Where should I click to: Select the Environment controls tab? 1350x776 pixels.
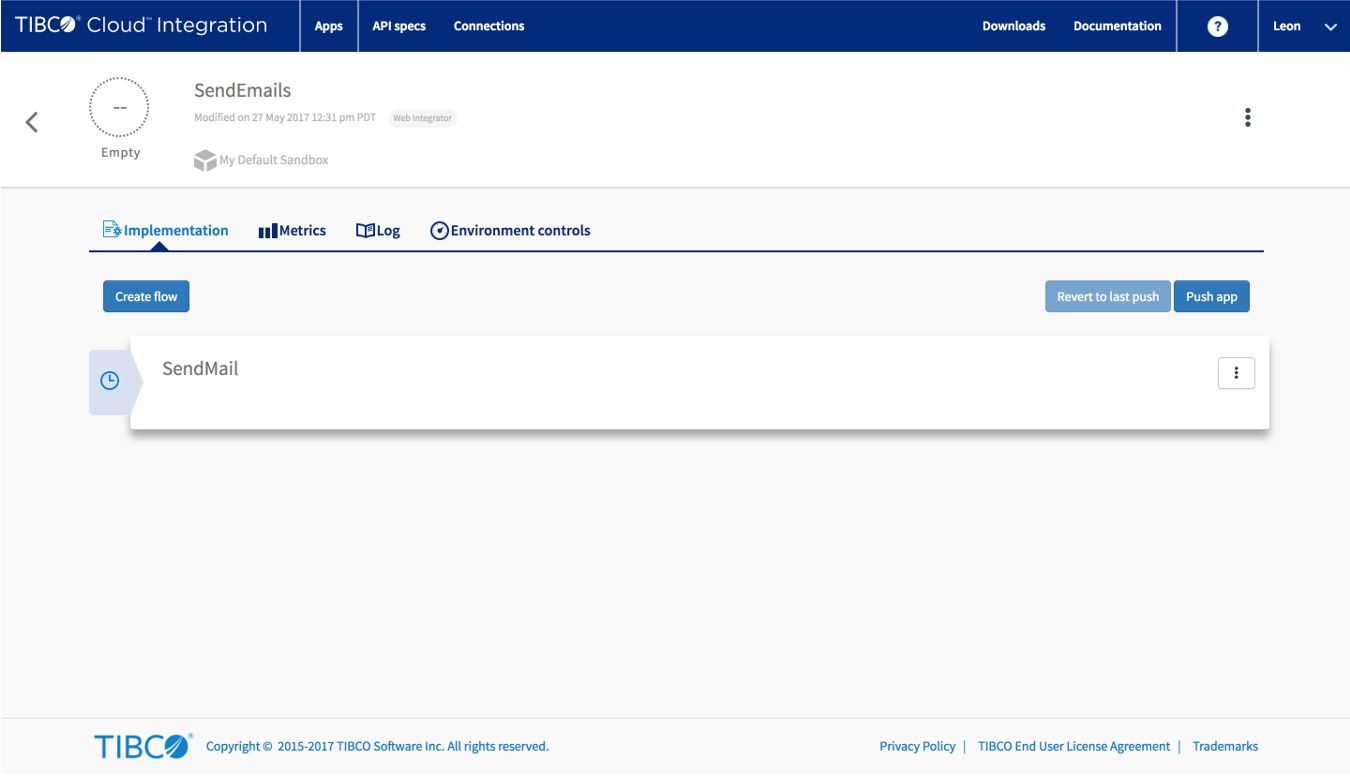pos(510,231)
